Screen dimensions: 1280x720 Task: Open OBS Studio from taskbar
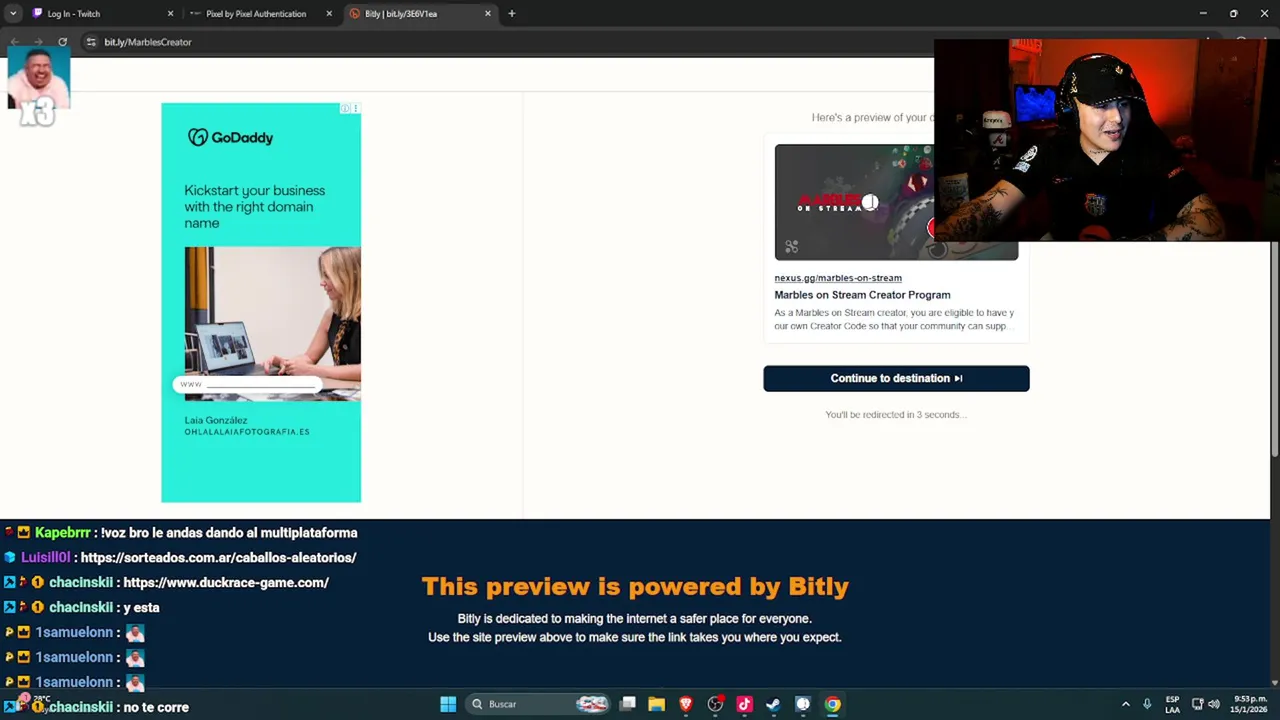click(715, 704)
